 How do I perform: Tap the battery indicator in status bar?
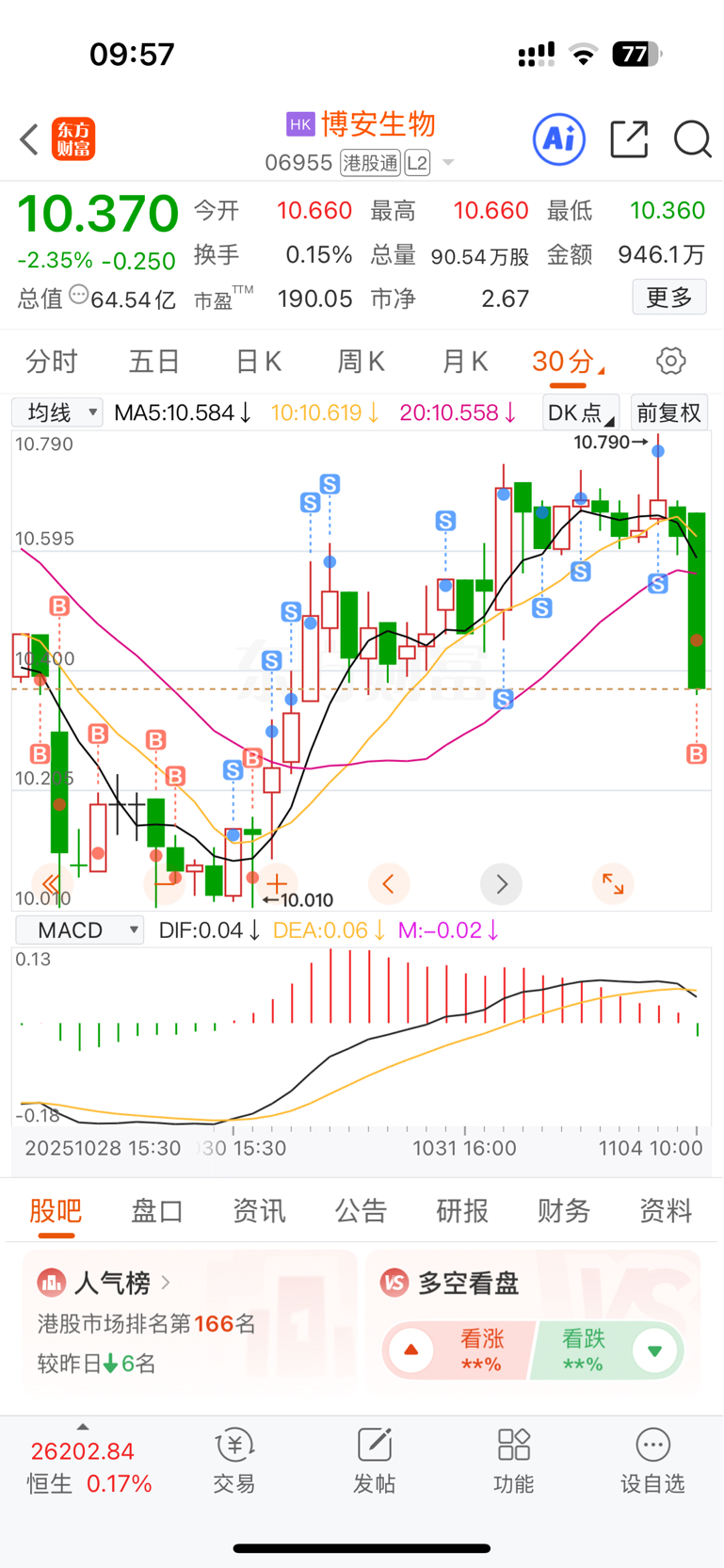point(637,54)
